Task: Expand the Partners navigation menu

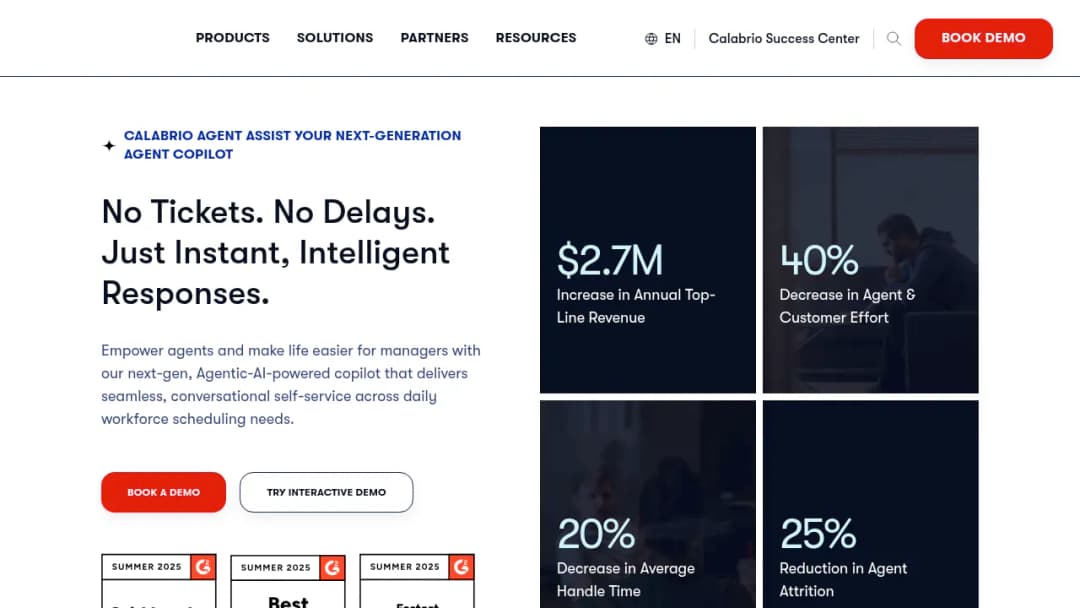Action: point(435,38)
